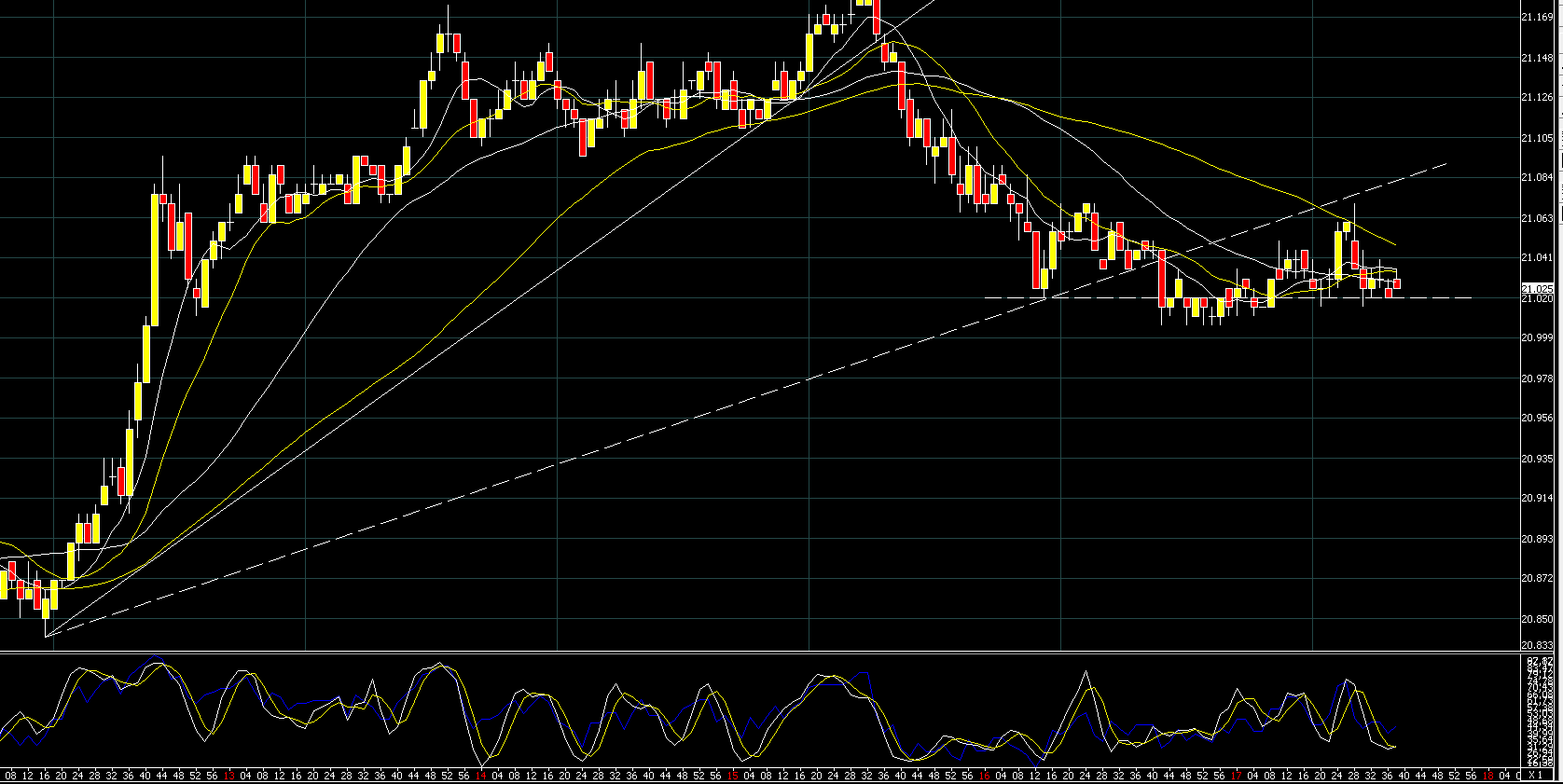The width and height of the screenshot is (1563, 784).
Task: Click the 20.914 price axis label
Action: click(1537, 498)
